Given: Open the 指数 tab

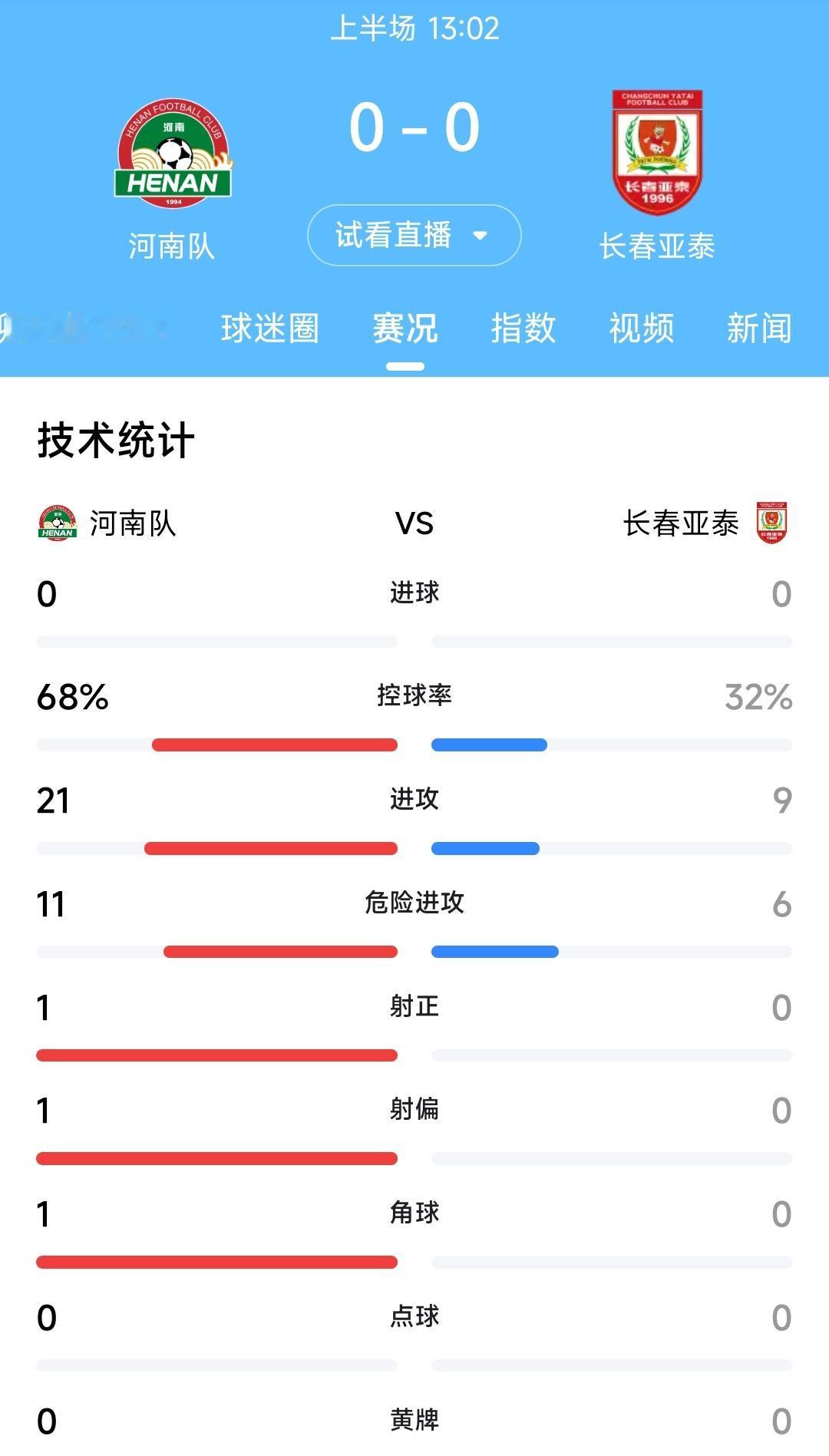Looking at the screenshot, I should [x=523, y=329].
